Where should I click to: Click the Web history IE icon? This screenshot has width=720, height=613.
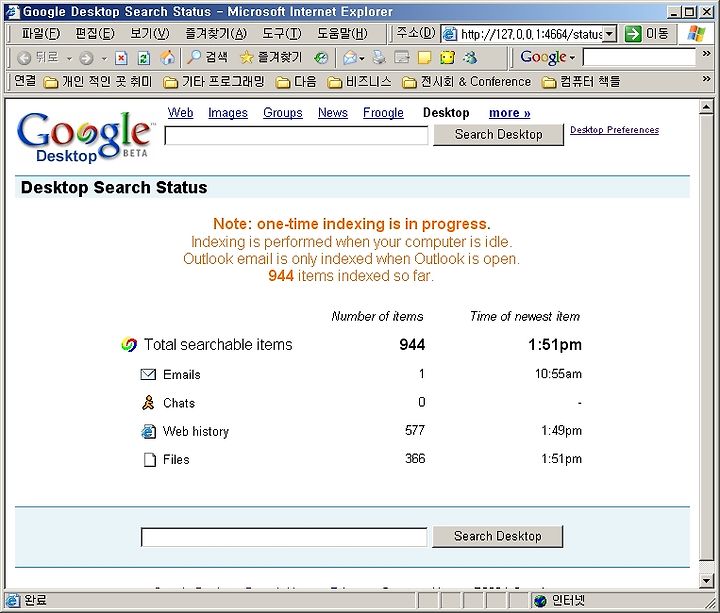point(148,431)
